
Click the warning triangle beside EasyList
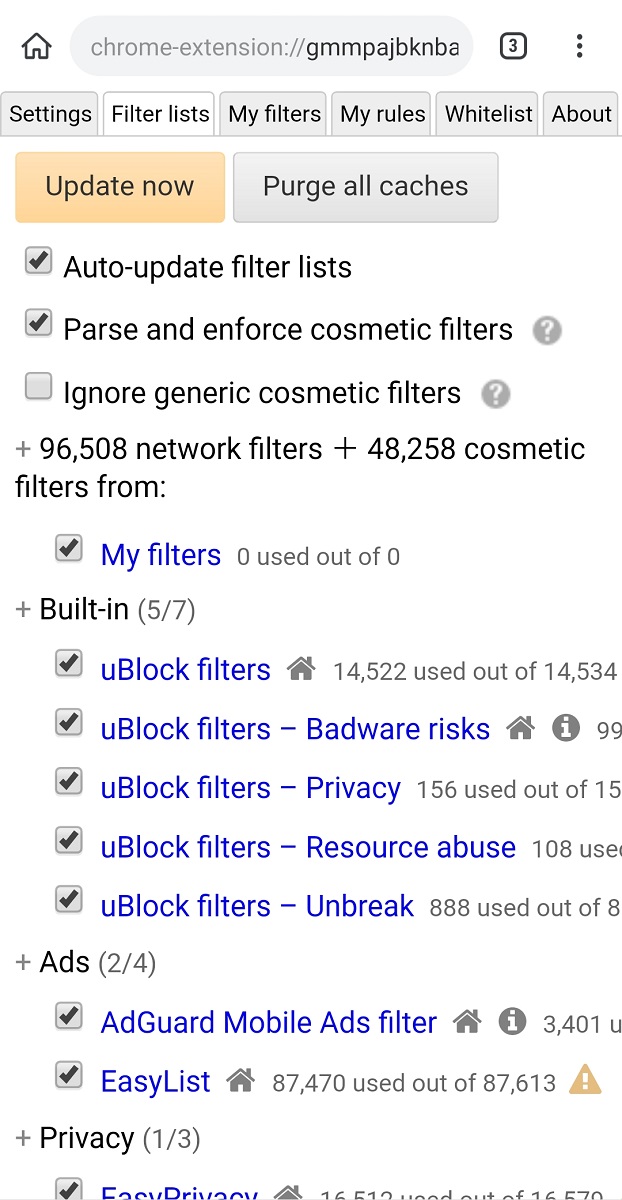click(x=585, y=1080)
